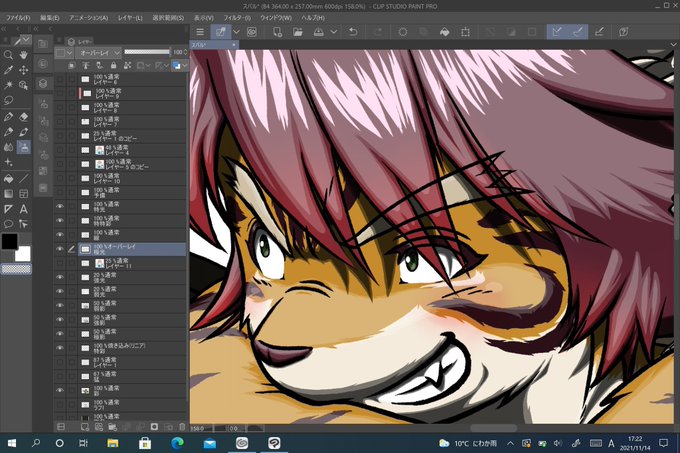Show the レイヤー 6 layer
Viewport: 680px width, 453px height.
pyautogui.click(x=60, y=79)
